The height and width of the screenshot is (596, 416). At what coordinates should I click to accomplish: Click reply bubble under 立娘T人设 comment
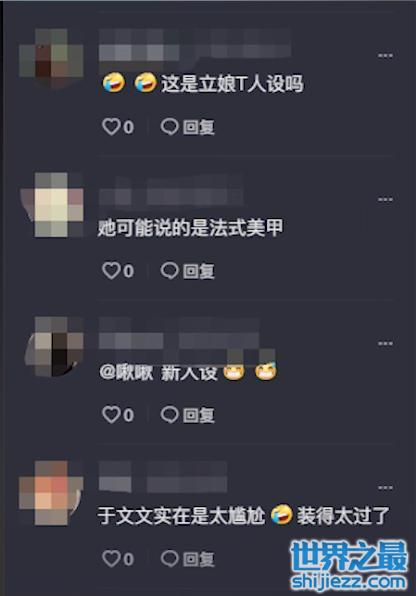click(x=170, y=127)
